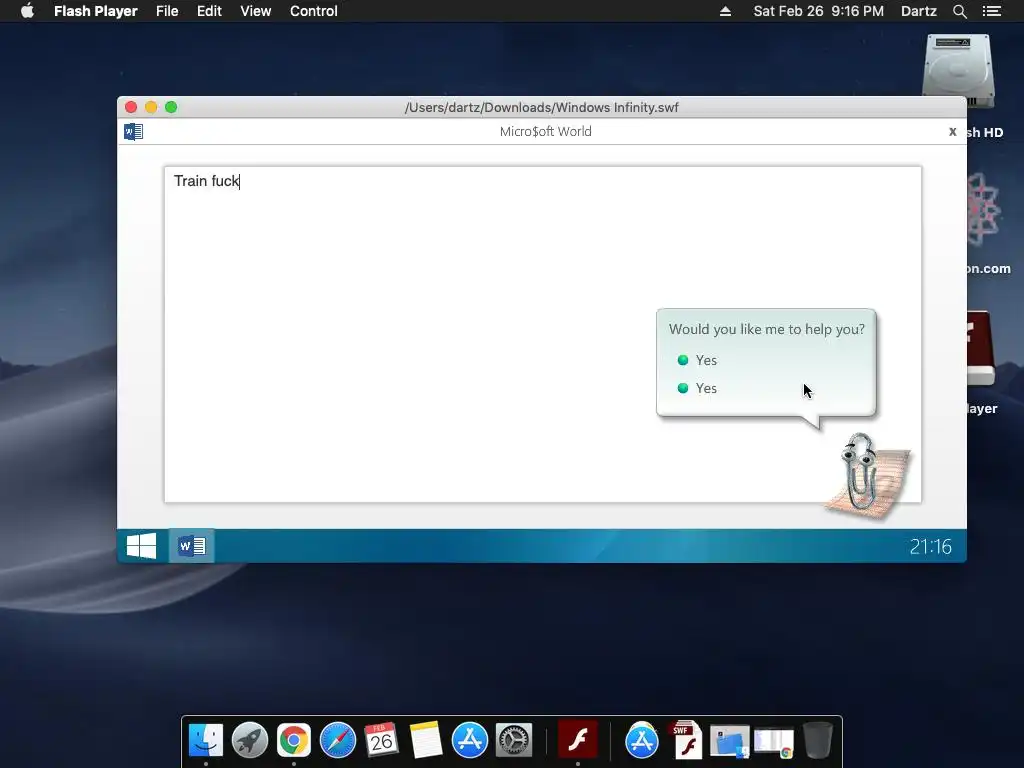Open the Edit menu
This screenshot has width=1024, height=768.
point(209,11)
